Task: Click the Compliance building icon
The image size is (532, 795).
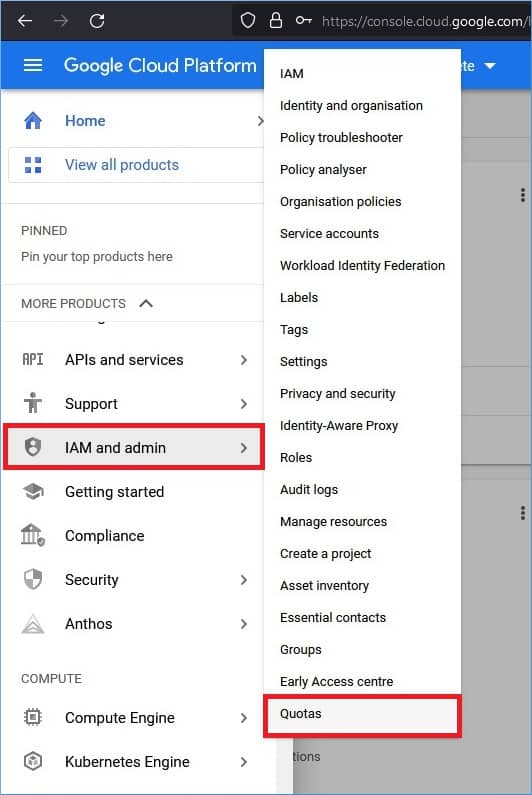Action: point(33,535)
